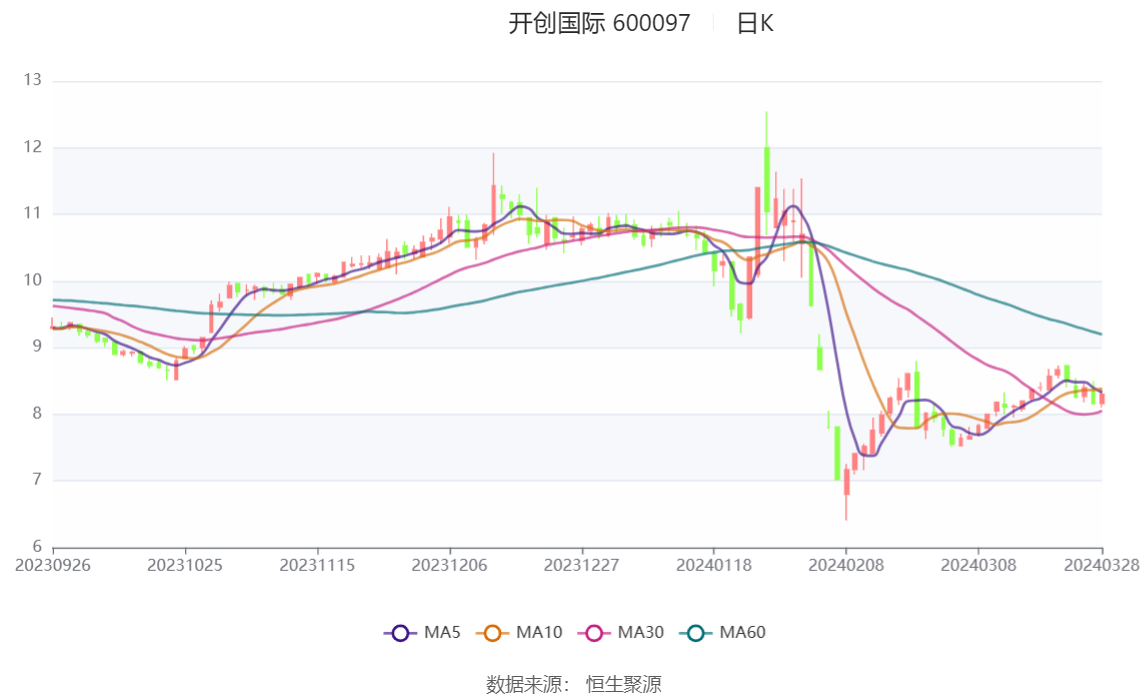This screenshot has width=1148, height=699.
Task: Click the chart title 开创国际 600097
Action: (x=599, y=23)
